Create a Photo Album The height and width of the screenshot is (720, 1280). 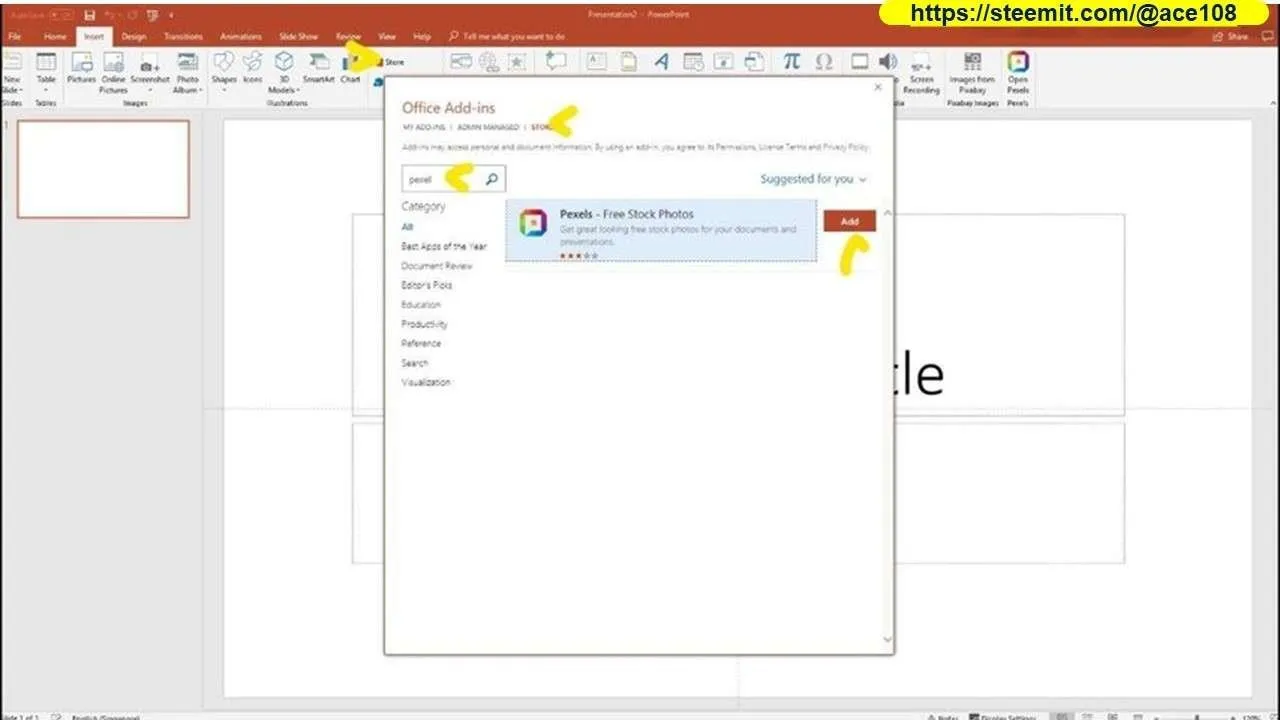coord(187,72)
